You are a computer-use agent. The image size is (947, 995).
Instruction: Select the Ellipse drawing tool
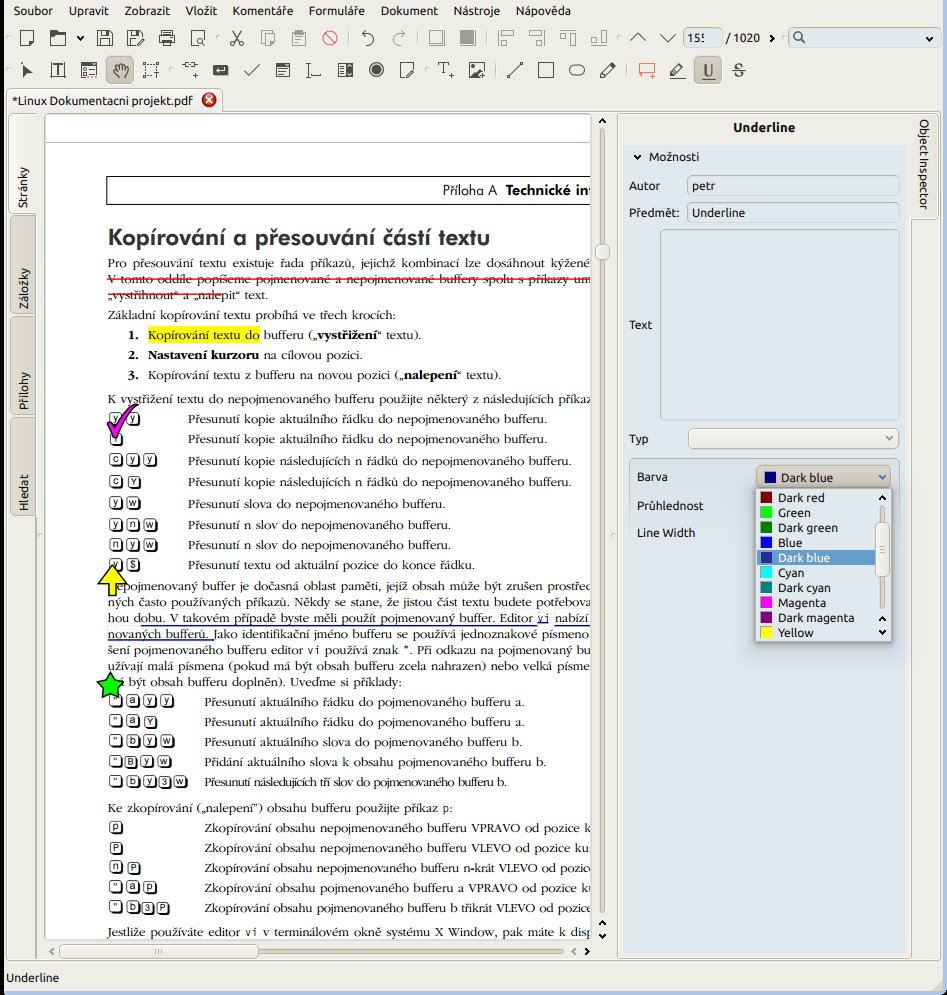tap(577, 70)
